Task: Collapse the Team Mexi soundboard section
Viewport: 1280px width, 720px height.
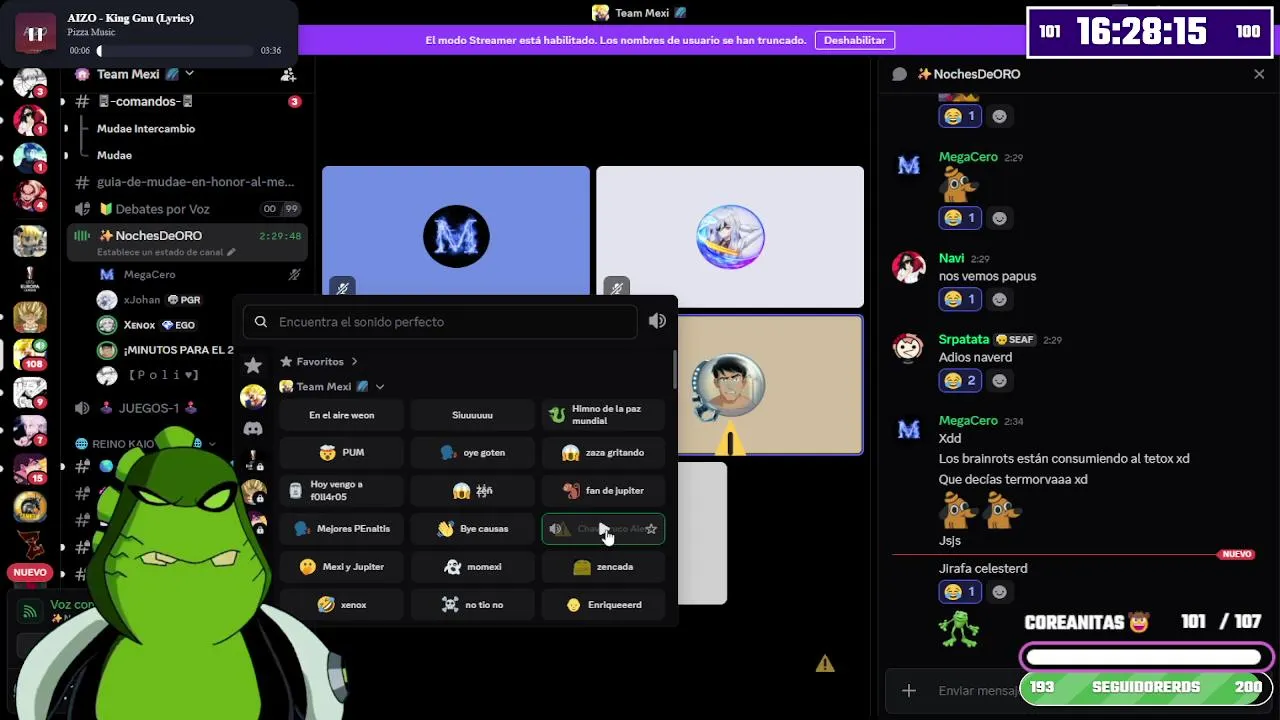Action: (x=379, y=387)
